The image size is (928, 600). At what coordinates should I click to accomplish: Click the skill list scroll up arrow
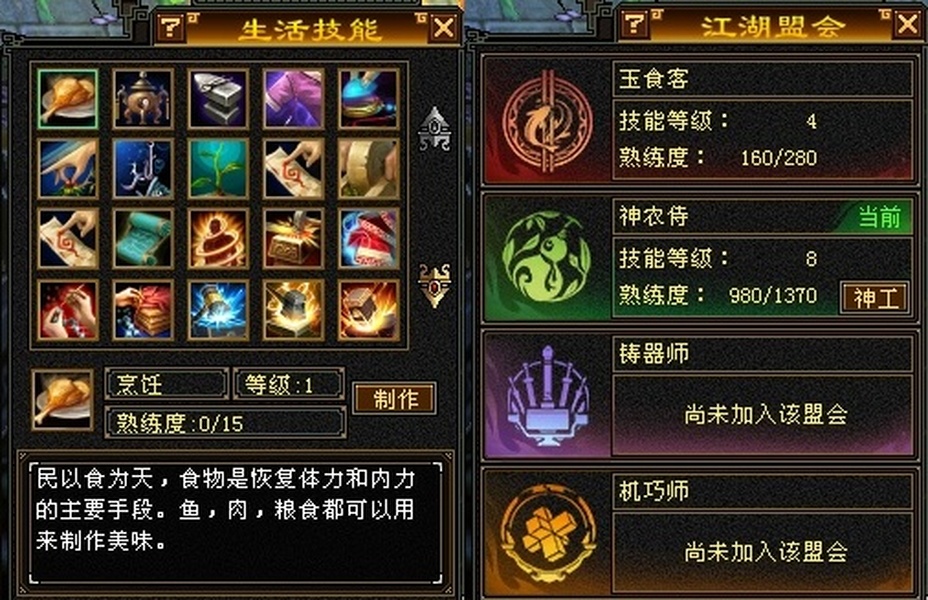click(x=434, y=128)
